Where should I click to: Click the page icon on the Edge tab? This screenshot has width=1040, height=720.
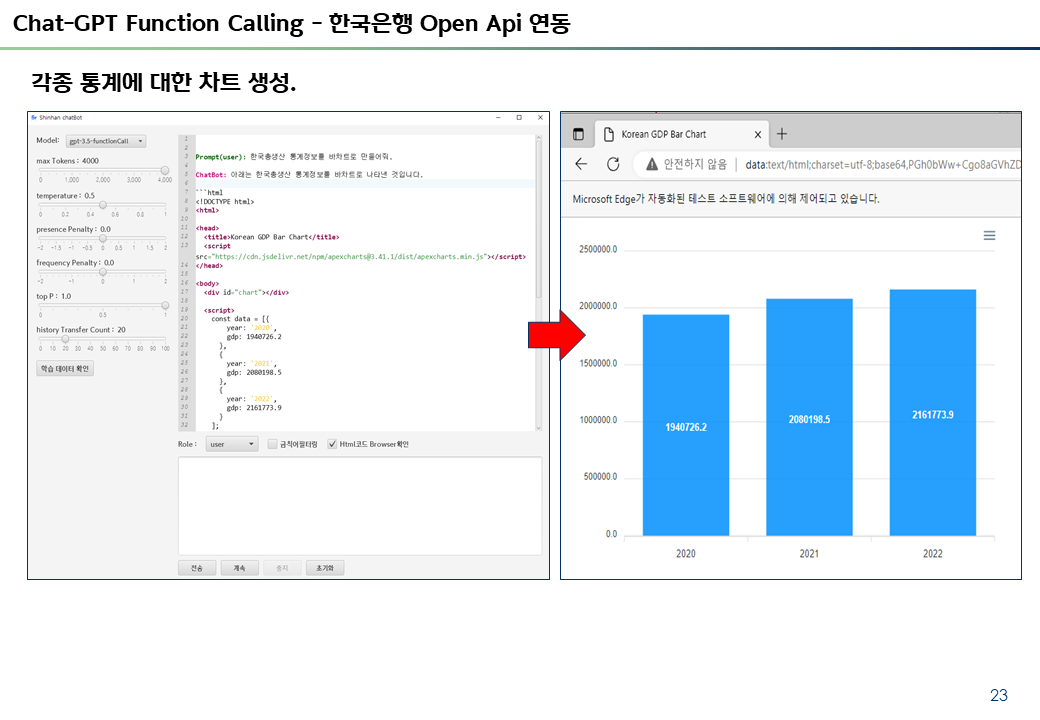point(609,135)
